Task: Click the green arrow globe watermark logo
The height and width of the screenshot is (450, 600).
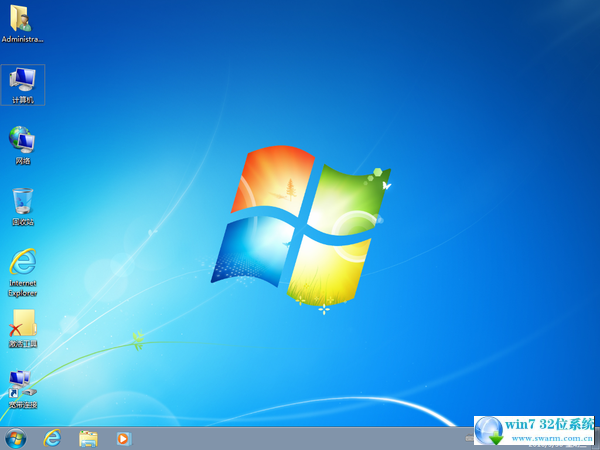Action: coord(491,431)
